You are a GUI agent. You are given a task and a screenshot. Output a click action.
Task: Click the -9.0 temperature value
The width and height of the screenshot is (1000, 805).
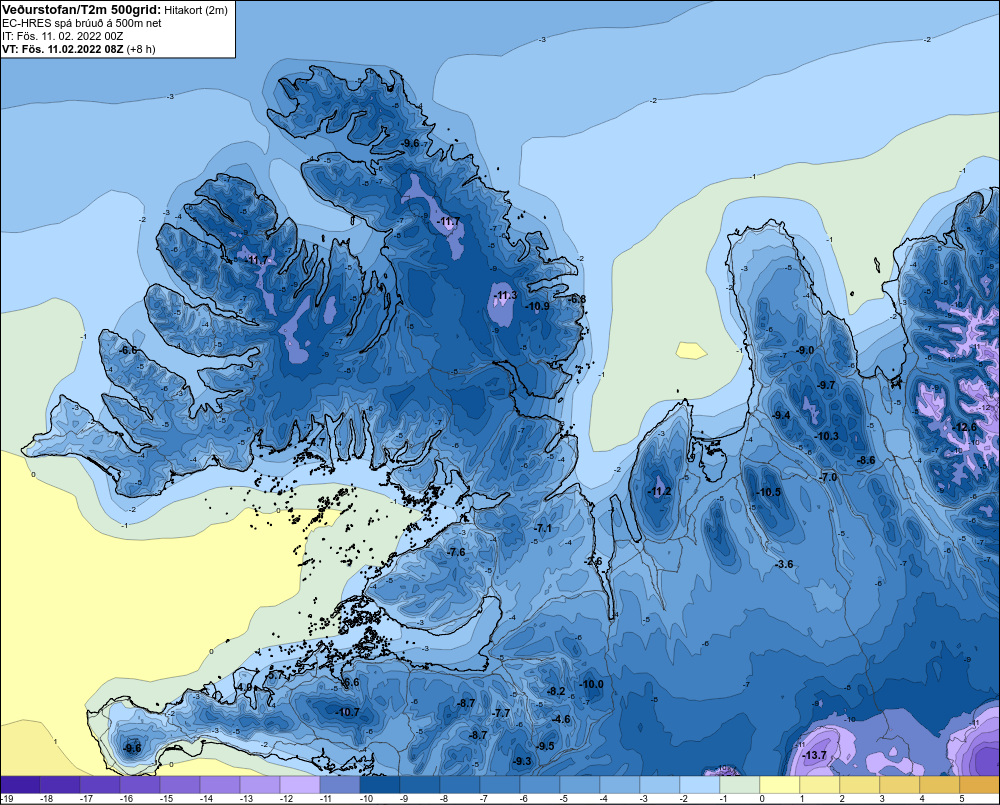pyautogui.click(x=805, y=350)
